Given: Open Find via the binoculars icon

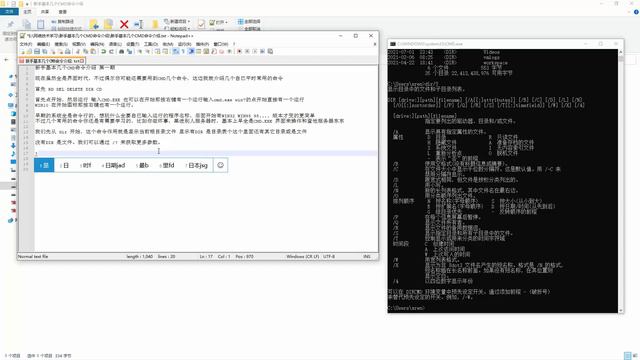Looking at the screenshot, I should (122, 51).
